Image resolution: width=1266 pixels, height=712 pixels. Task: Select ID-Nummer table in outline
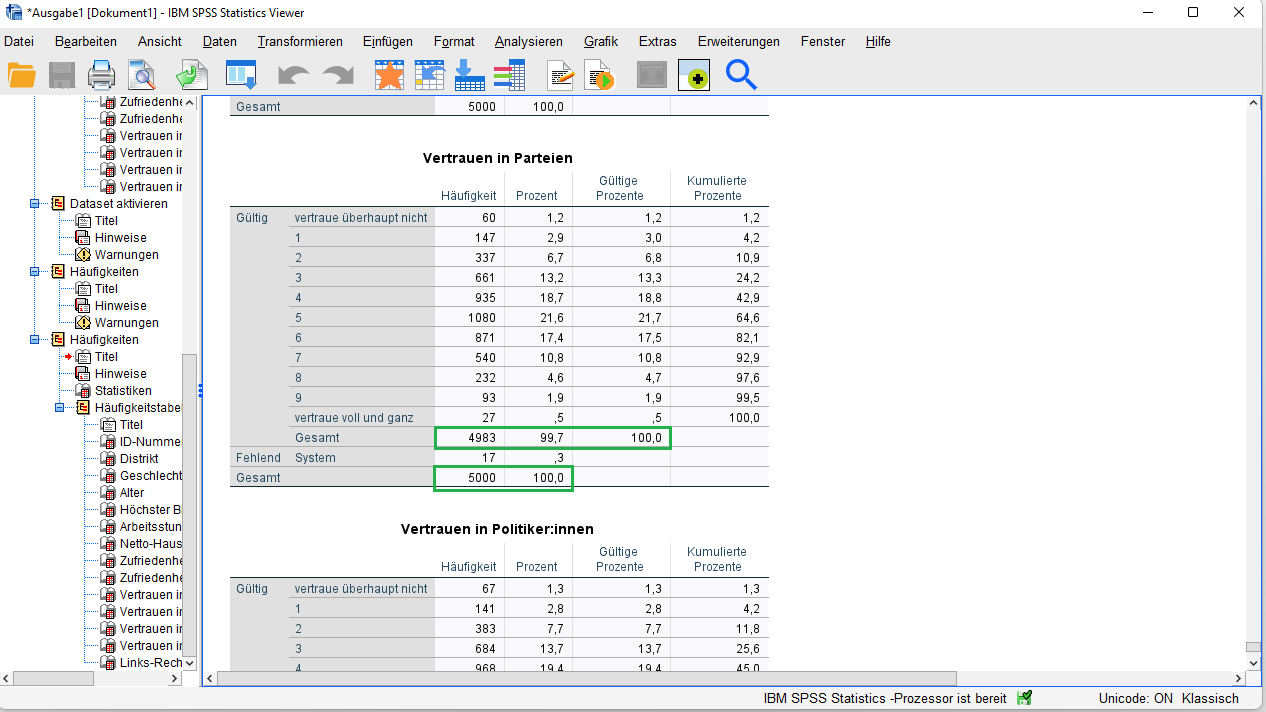[x=150, y=441]
